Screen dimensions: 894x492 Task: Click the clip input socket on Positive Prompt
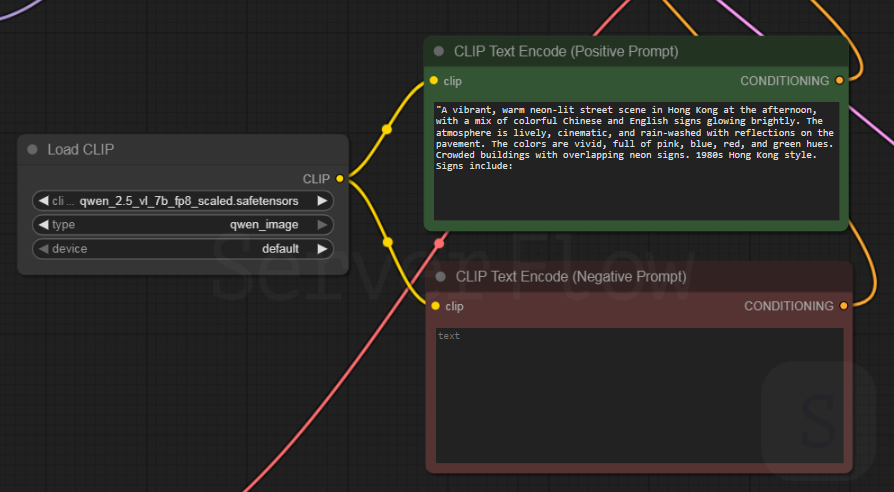[x=434, y=80]
